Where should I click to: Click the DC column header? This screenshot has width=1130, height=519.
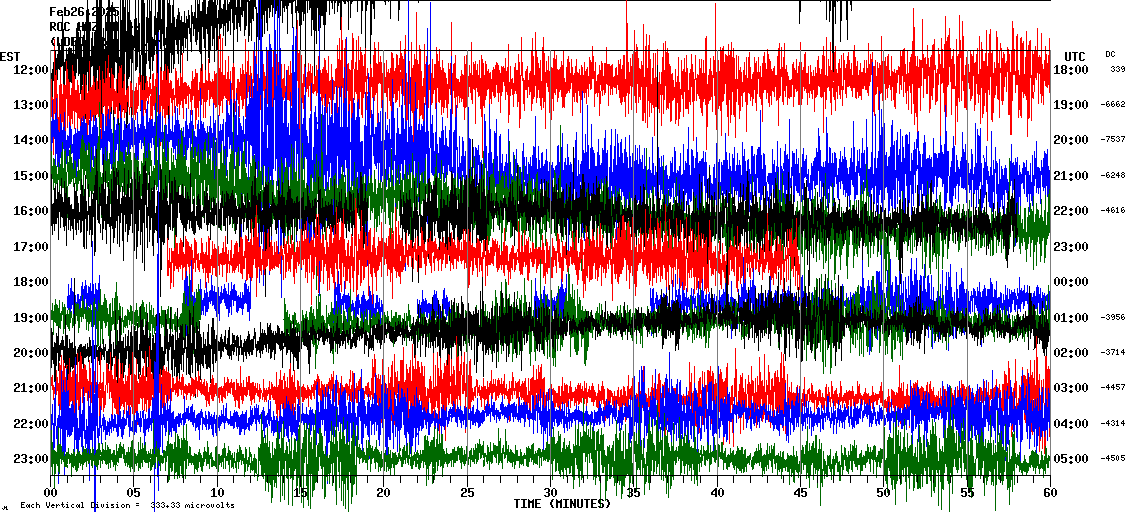pyautogui.click(x=1110, y=54)
